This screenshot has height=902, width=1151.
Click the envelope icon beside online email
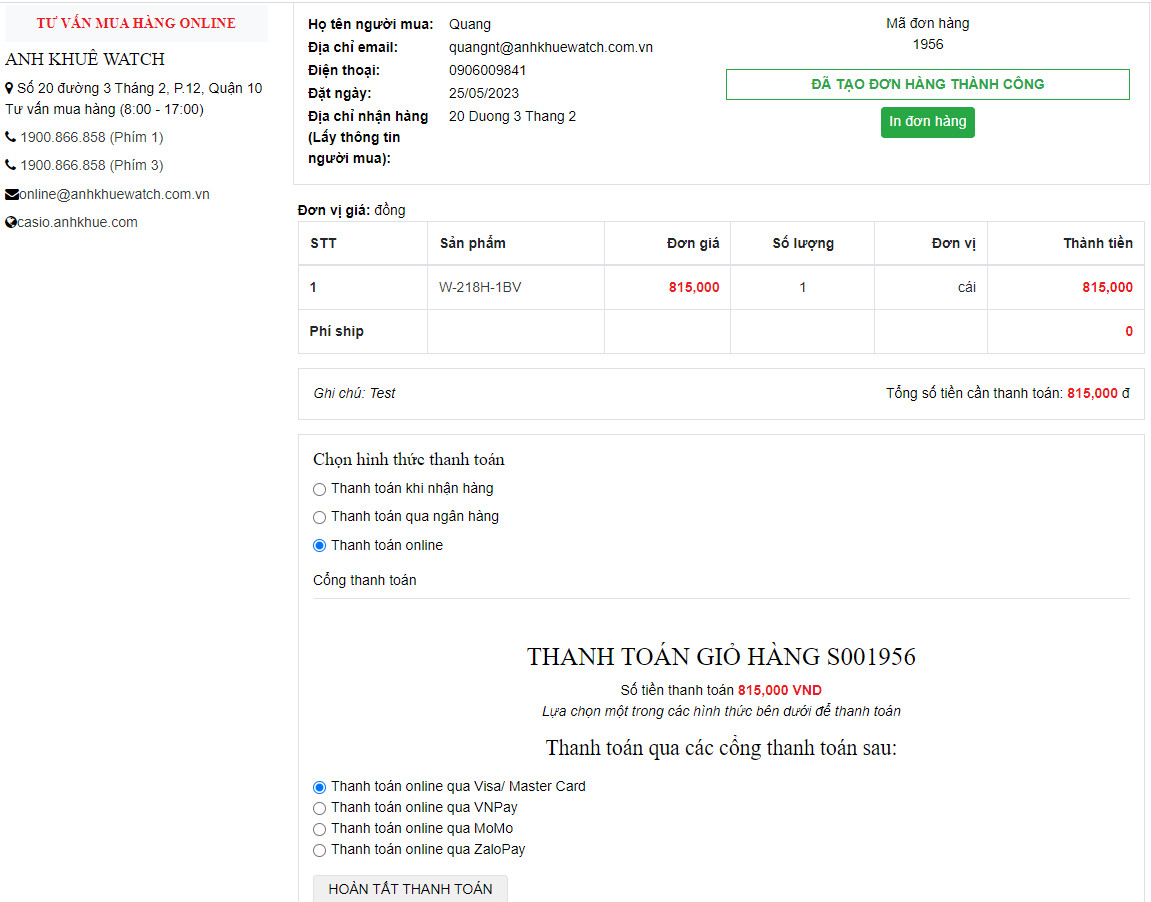pos(12,194)
